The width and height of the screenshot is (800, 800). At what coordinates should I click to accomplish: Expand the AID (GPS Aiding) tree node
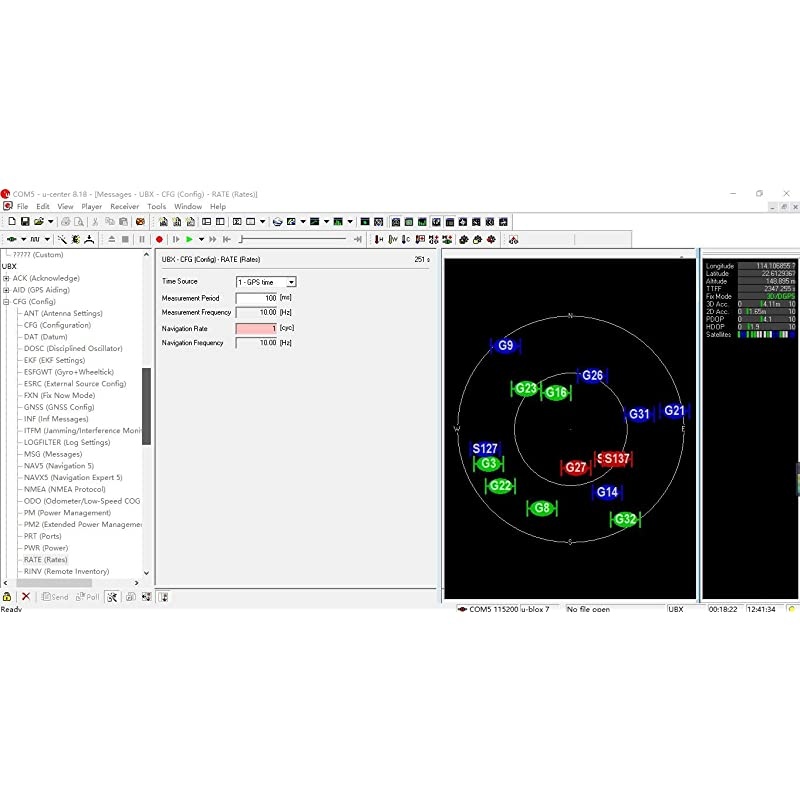[x=7, y=290]
